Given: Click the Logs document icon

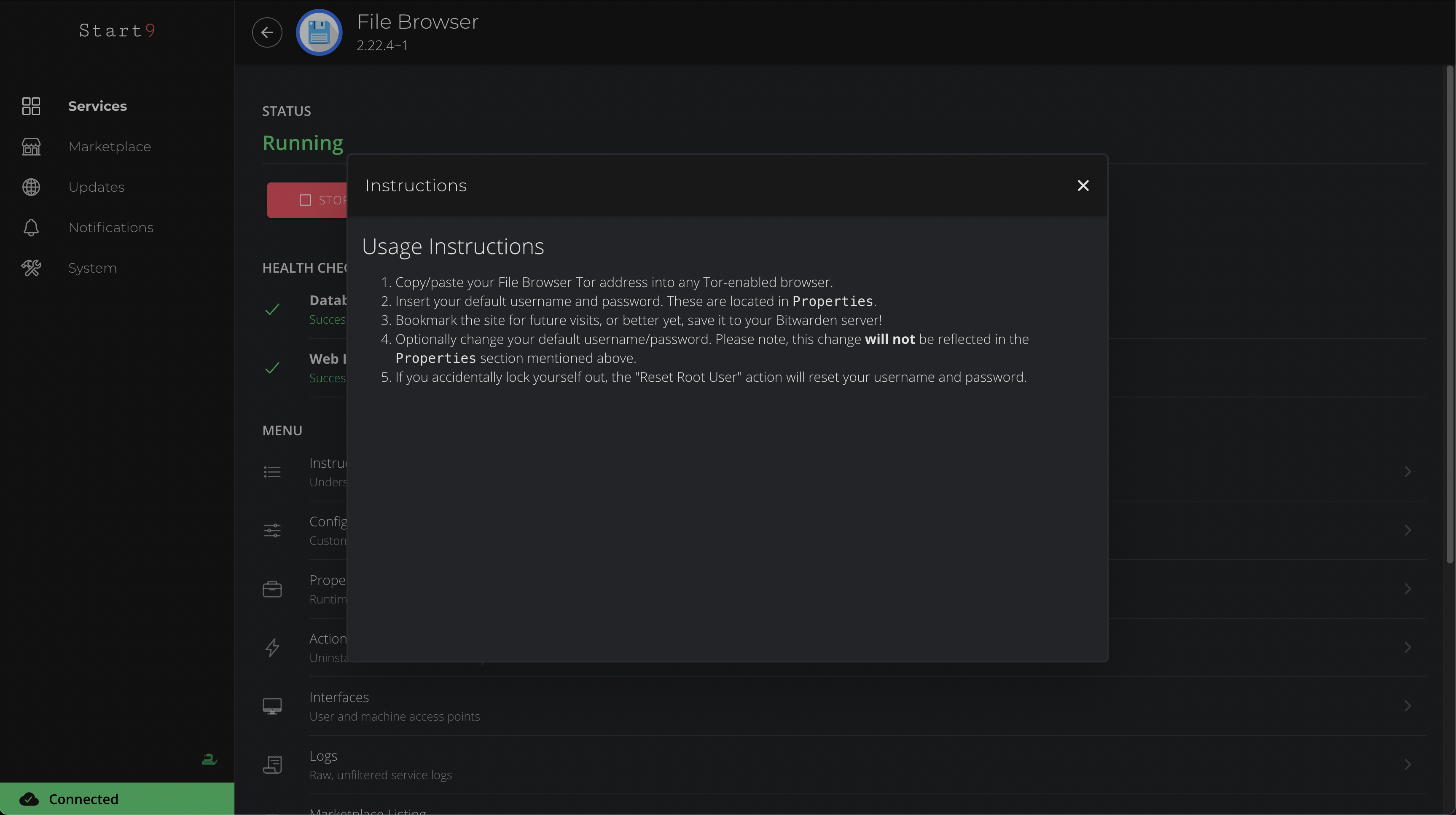Looking at the screenshot, I should click(272, 764).
